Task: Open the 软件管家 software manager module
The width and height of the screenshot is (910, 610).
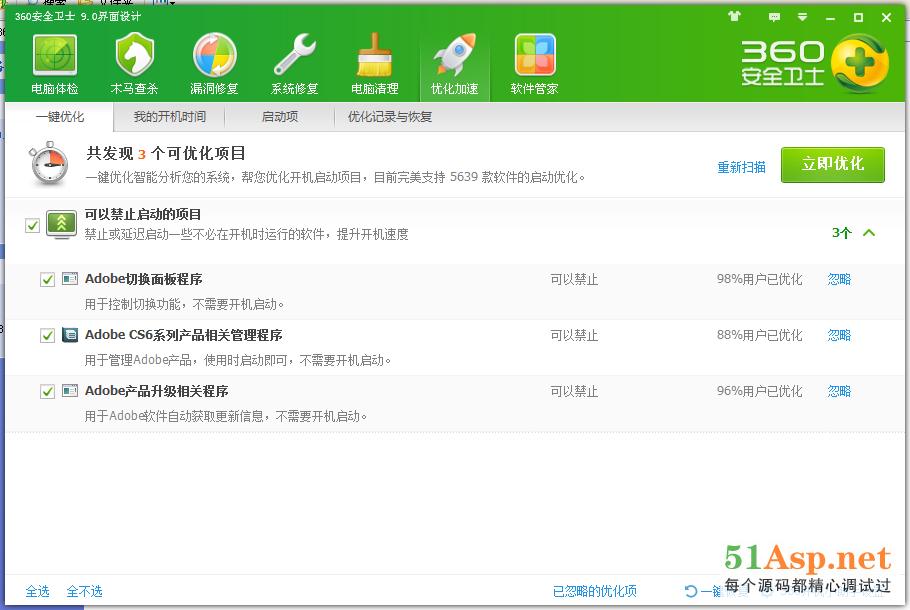Action: click(x=535, y=65)
